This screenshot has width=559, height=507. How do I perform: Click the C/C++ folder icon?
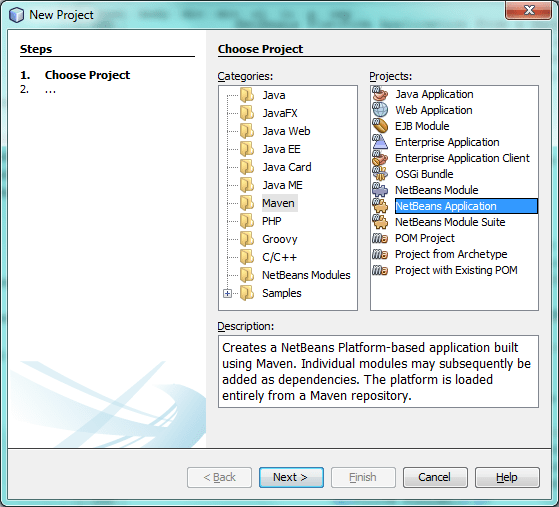247,257
